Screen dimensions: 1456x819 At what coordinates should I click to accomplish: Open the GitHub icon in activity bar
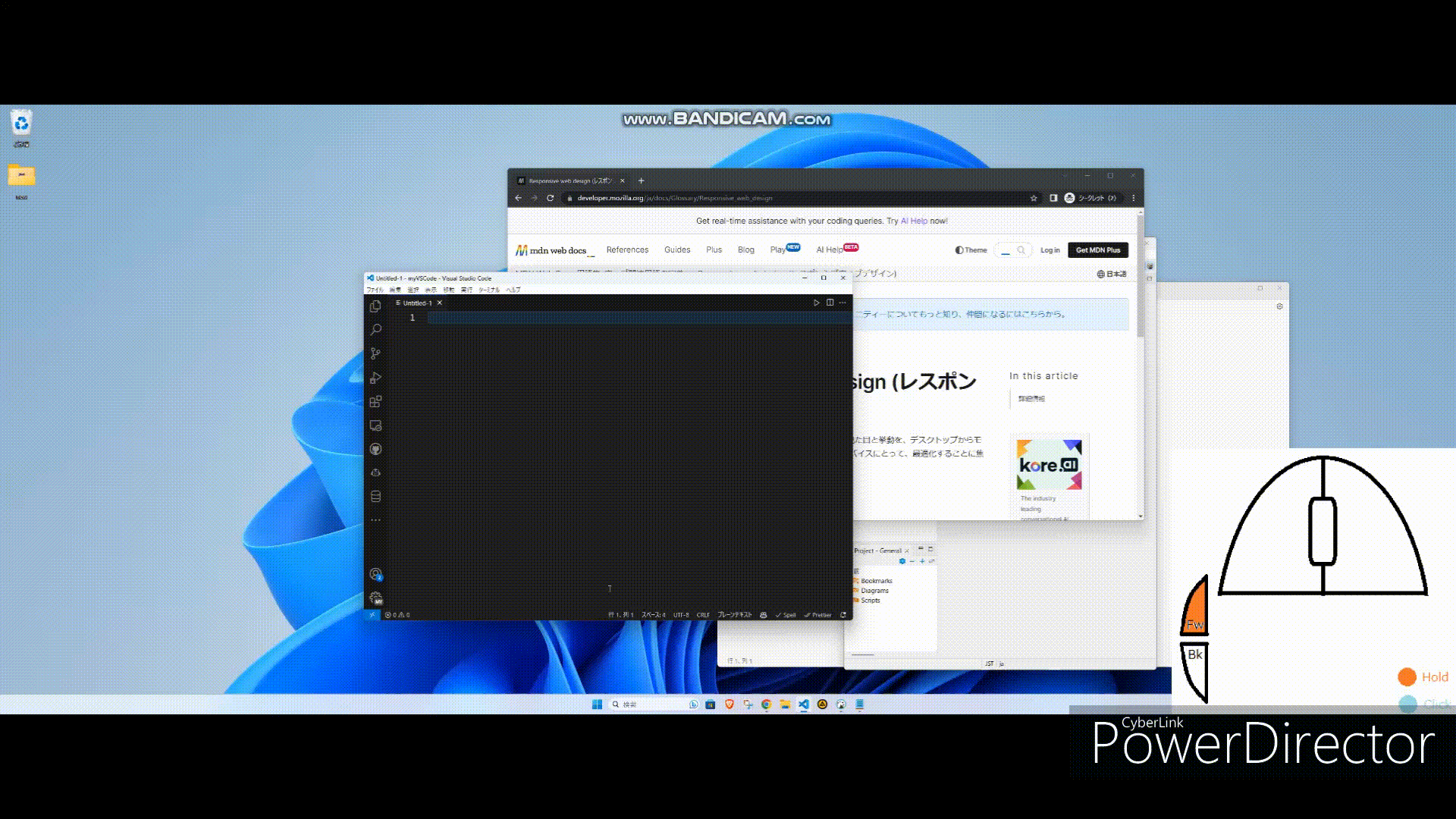(375, 449)
